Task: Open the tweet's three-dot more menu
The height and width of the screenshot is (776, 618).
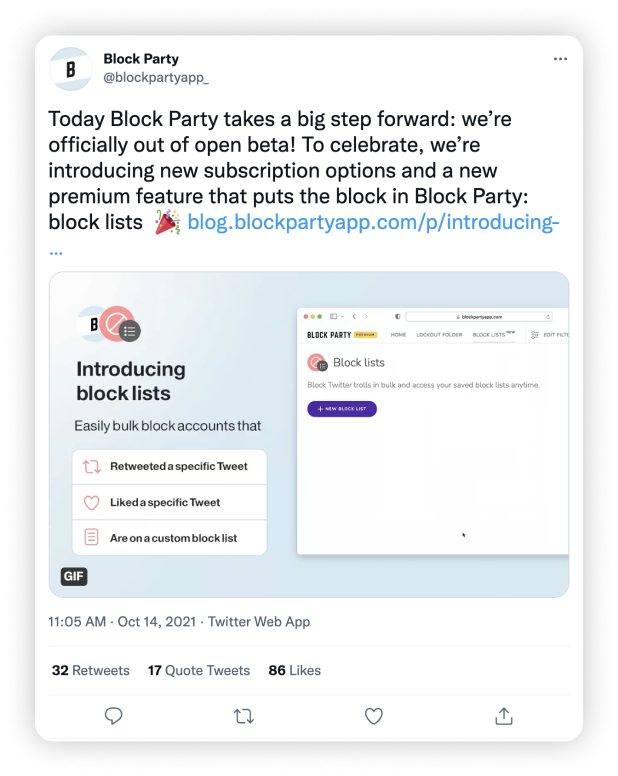Action: (x=560, y=59)
